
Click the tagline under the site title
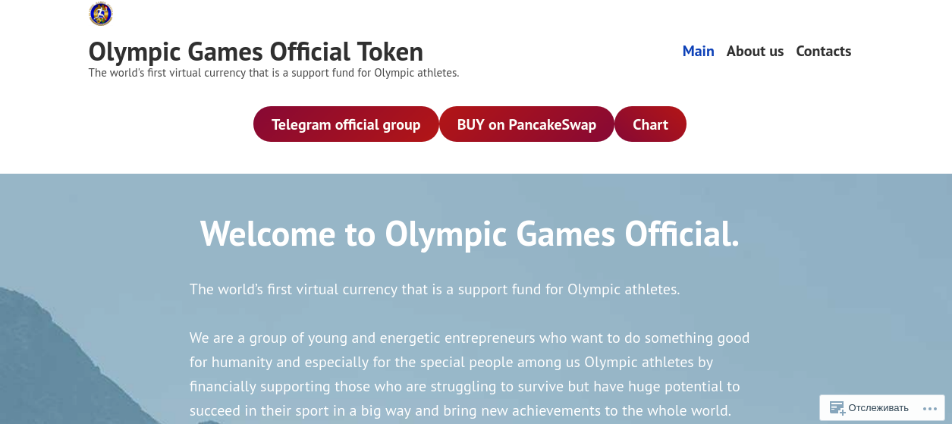pyautogui.click(x=273, y=73)
